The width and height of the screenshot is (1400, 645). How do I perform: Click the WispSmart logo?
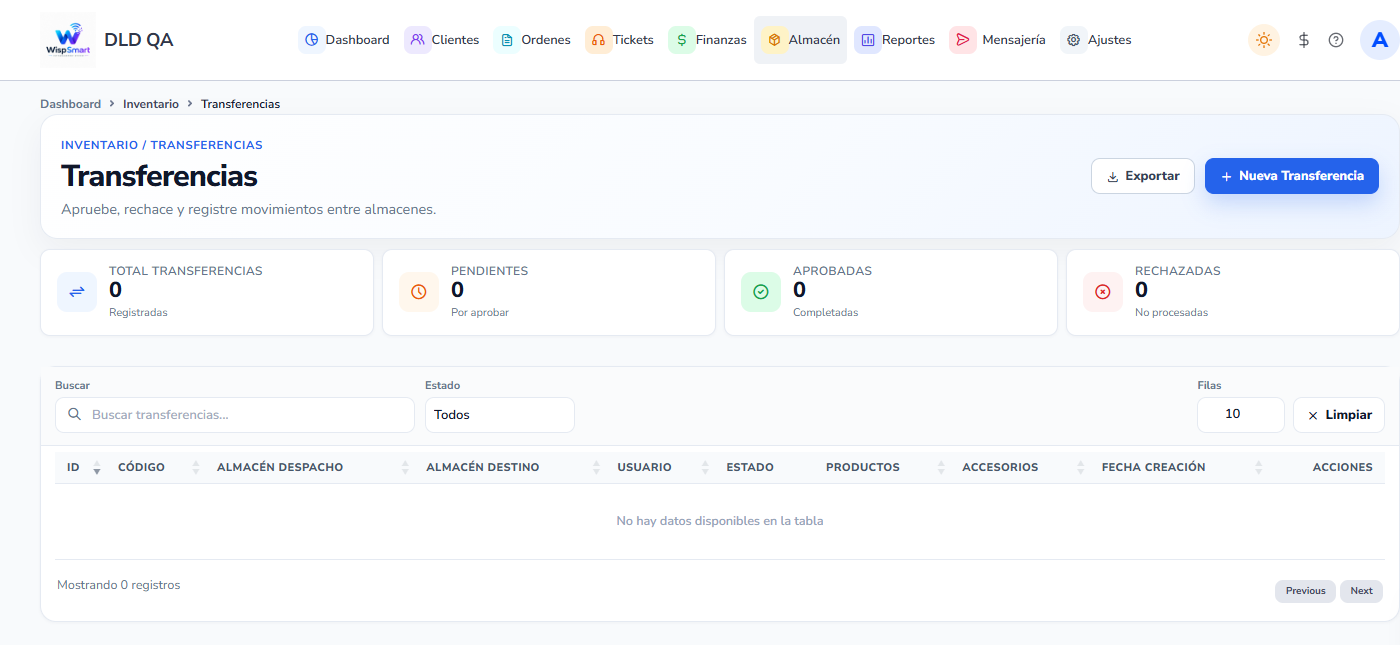click(68, 40)
